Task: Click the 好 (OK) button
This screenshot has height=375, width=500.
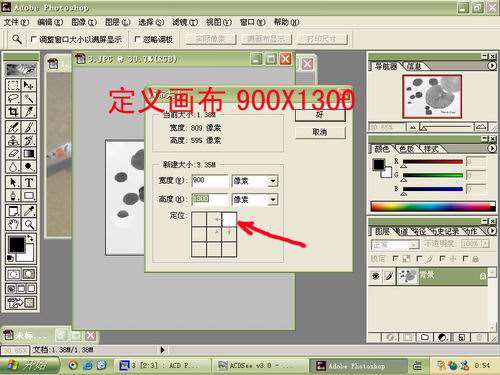Action: pyautogui.click(x=320, y=115)
